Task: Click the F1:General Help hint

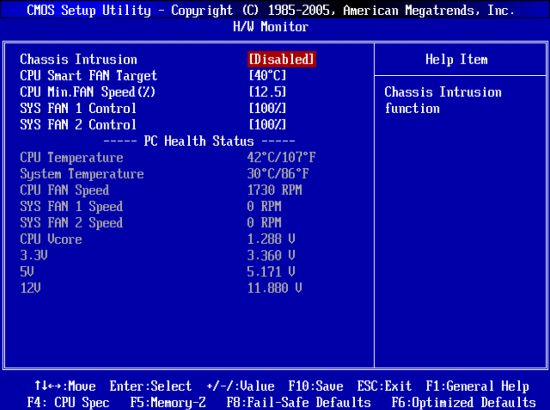Action: (x=477, y=387)
